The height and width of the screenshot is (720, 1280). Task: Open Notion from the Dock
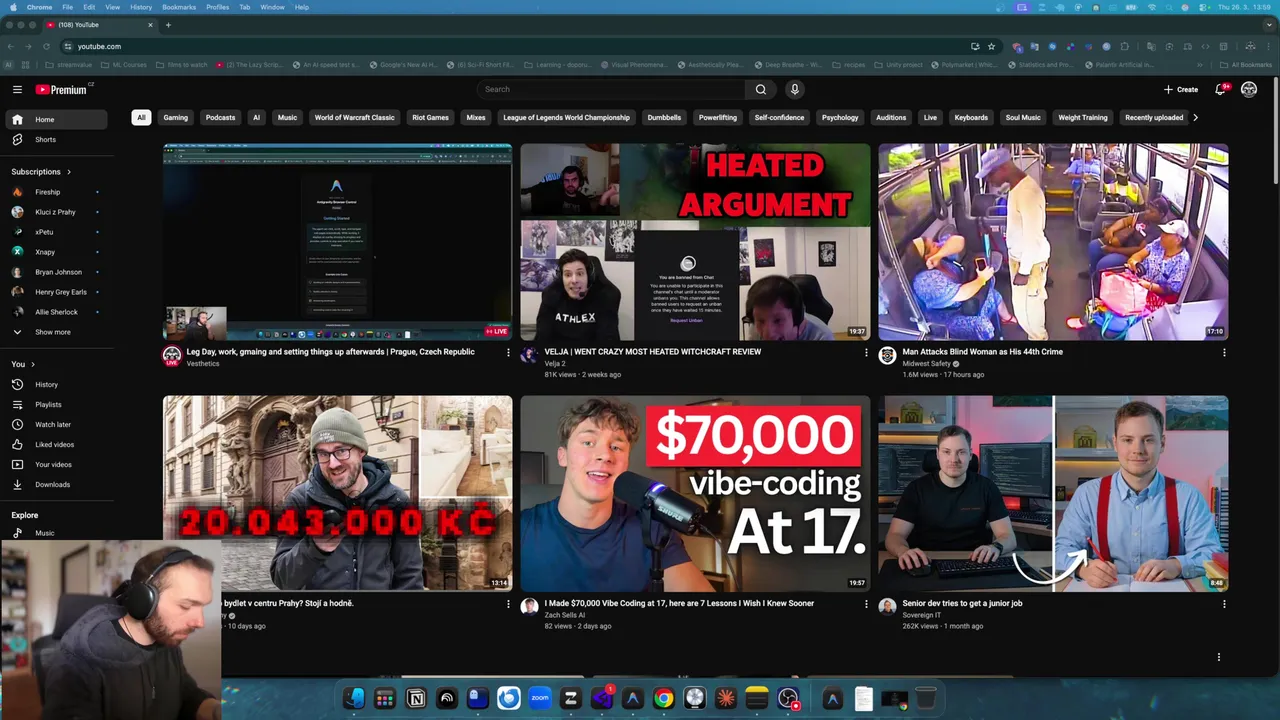pos(416,698)
